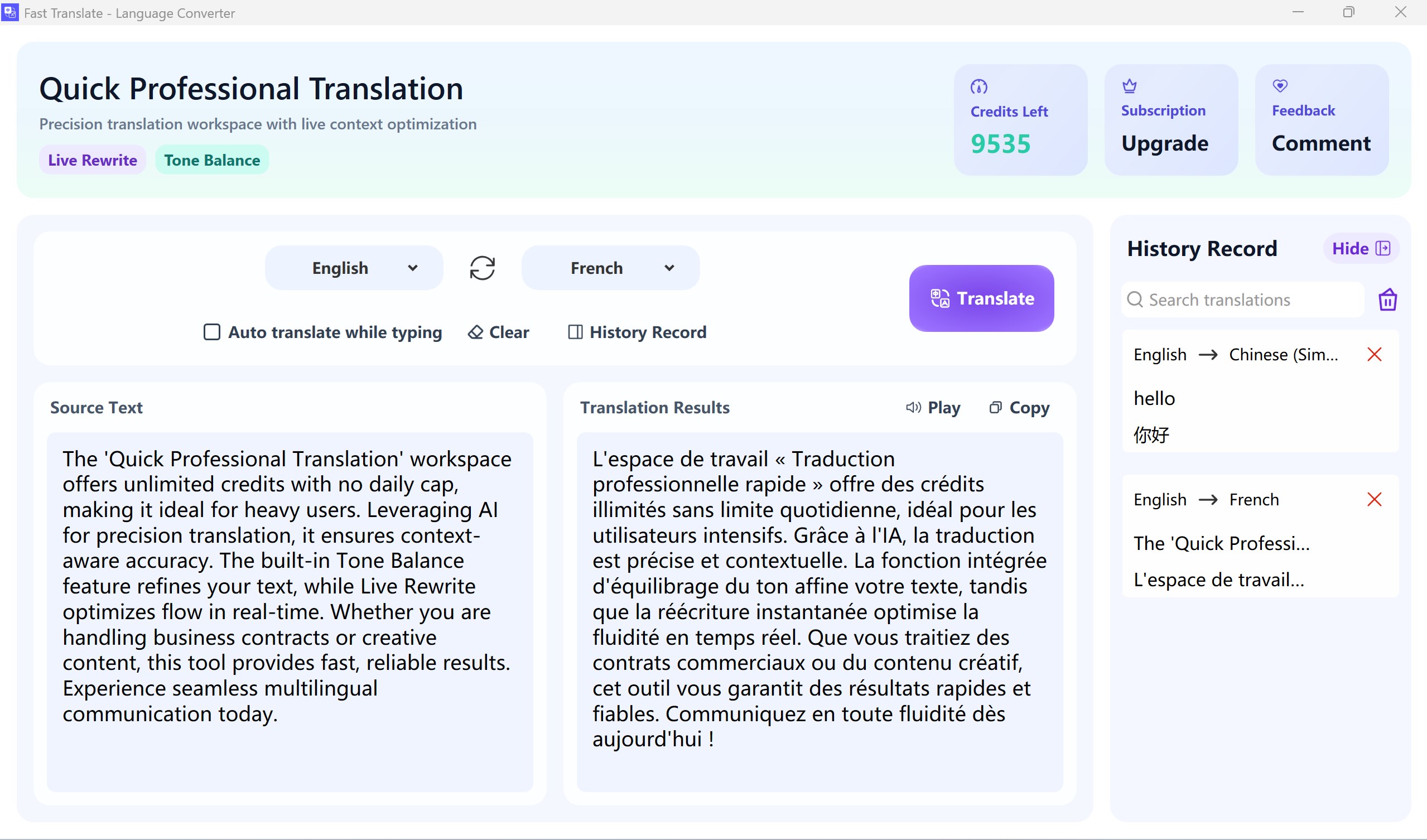The image size is (1427, 840).
Task: Click the heart Feedback icon
Action: click(x=1280, y=86)
